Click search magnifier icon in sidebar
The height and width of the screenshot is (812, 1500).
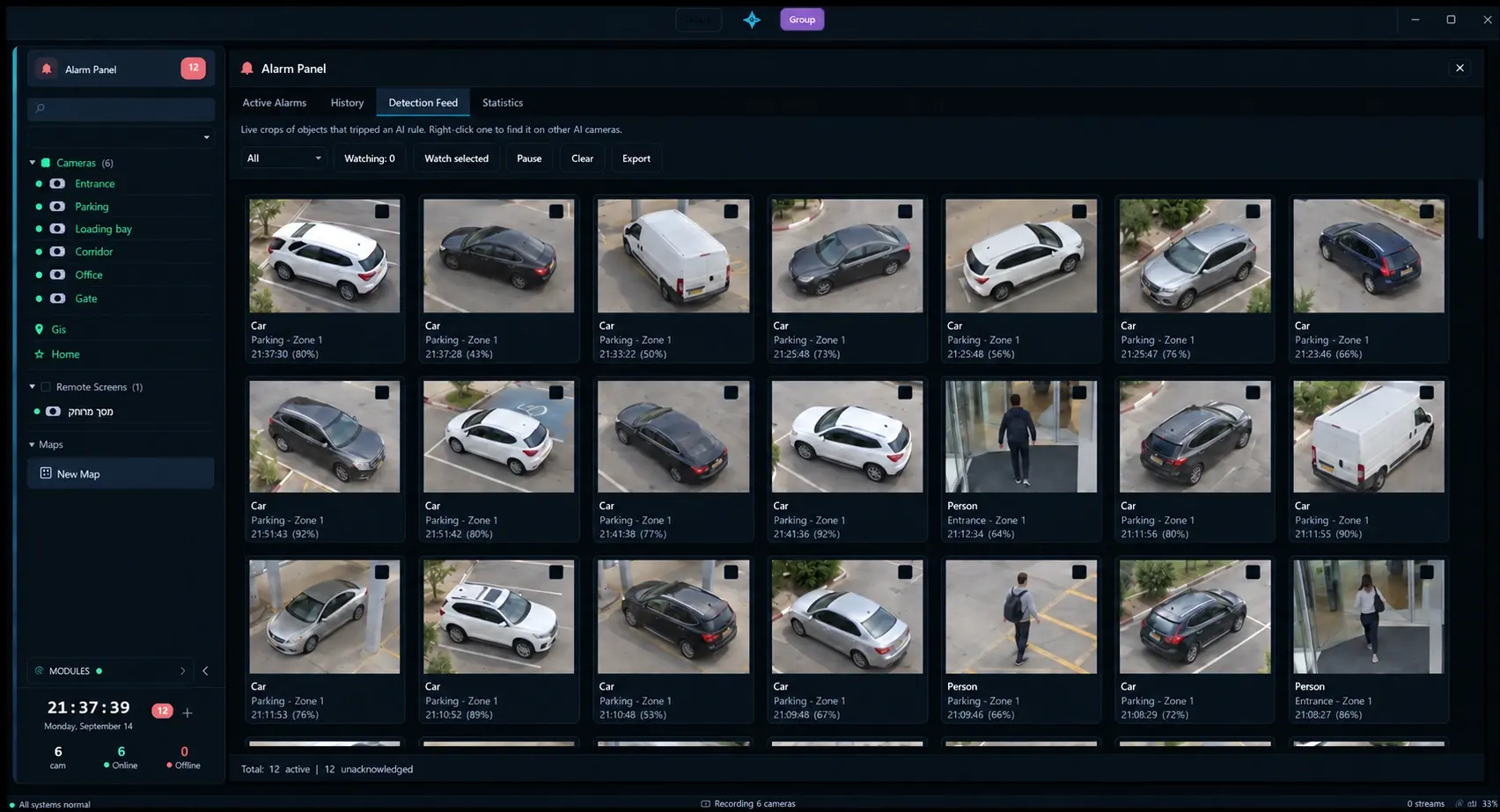[x=40, y=108]
